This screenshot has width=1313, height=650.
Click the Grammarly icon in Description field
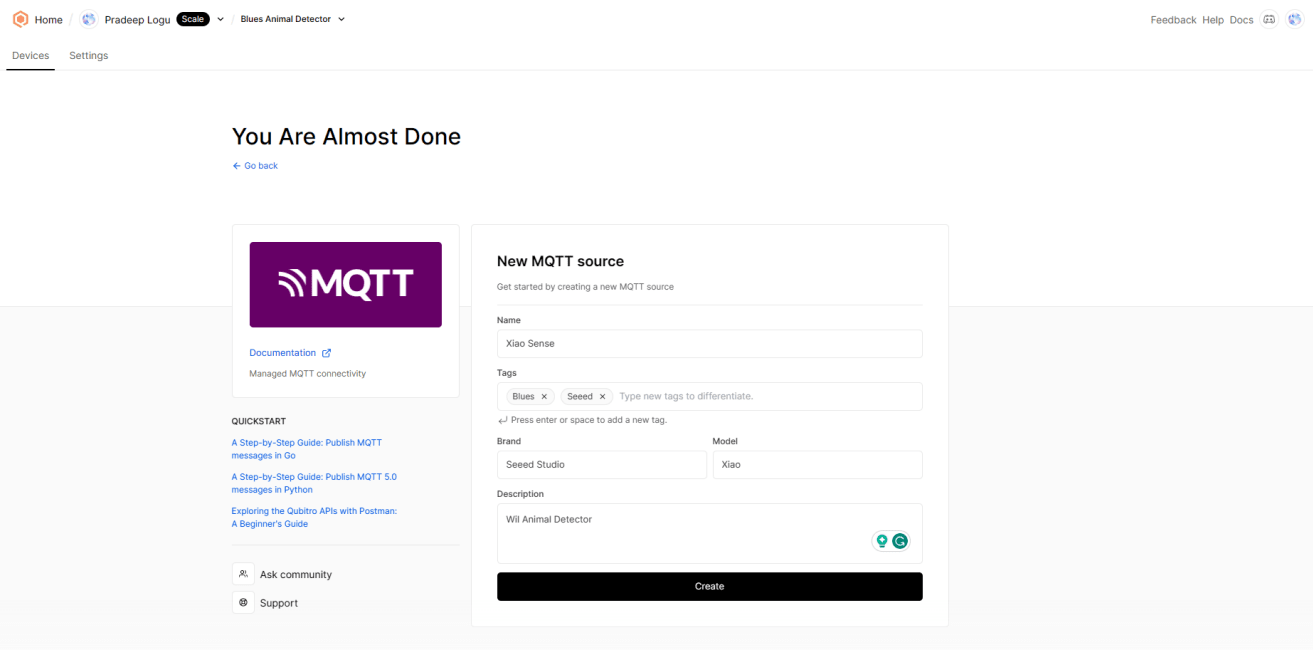[900, 541]
